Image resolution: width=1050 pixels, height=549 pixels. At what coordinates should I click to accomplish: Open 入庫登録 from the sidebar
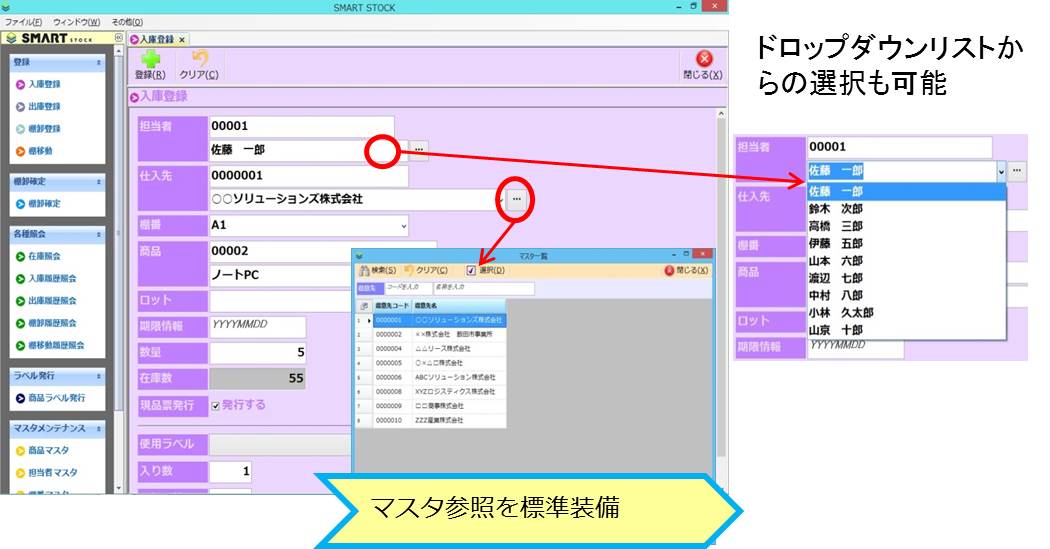tap(38, 84)
